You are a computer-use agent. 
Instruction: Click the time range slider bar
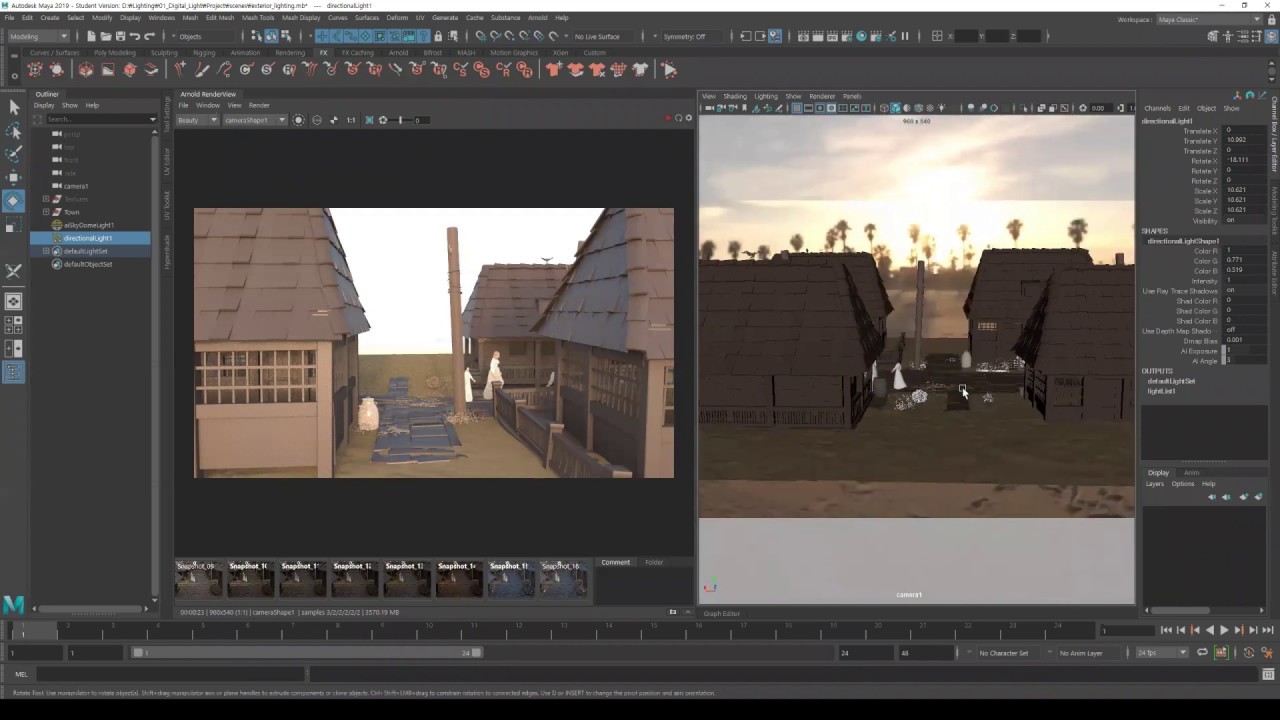point(306,653)
